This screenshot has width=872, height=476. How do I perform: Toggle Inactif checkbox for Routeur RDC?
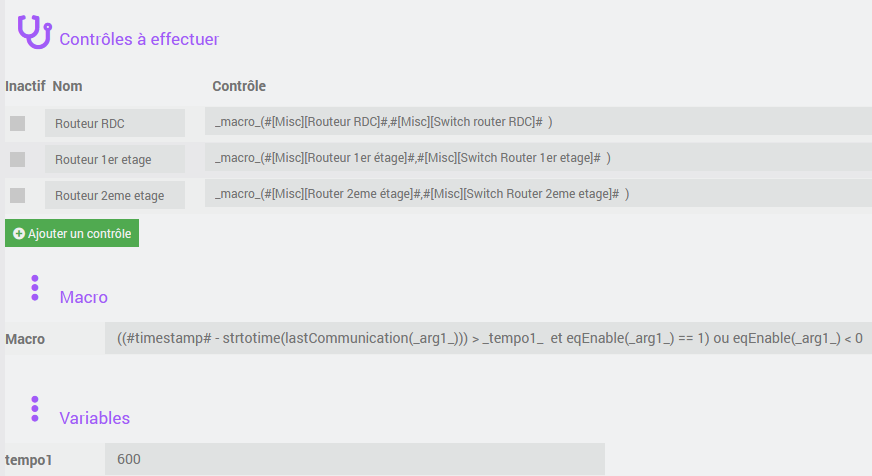[x=17, y=123]
